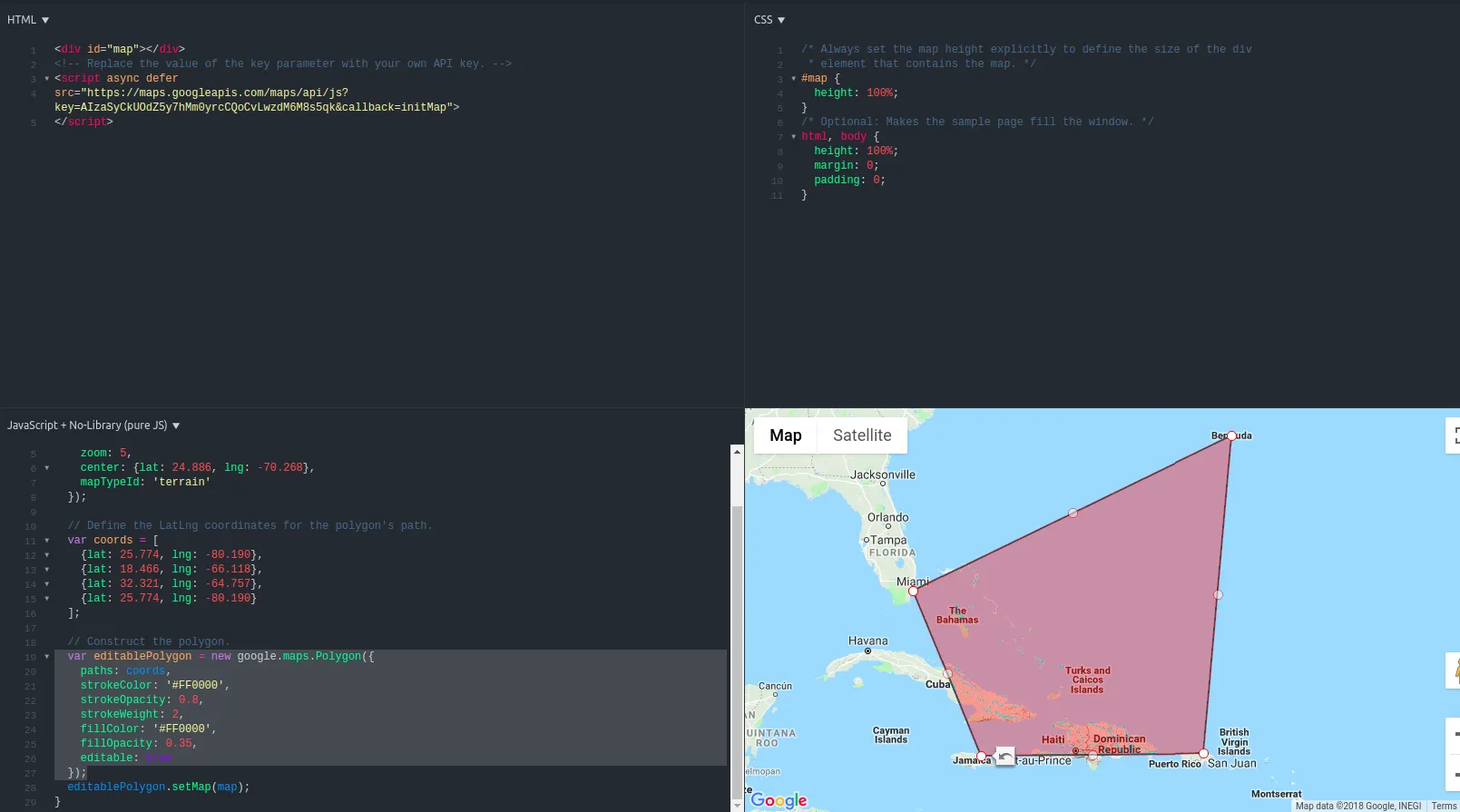Click the The Bahamas label on the map
Image resolution: width=1460 pixels, height=812 pixels.
click(957, 615)
